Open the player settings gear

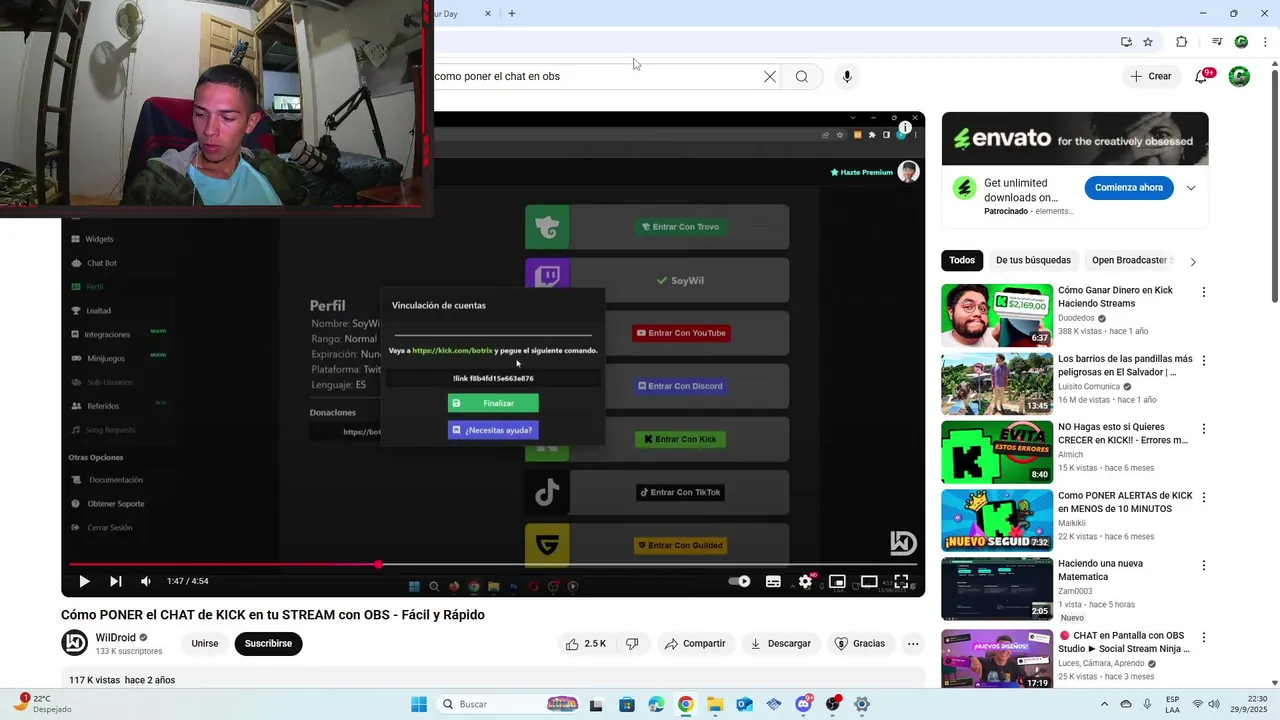click(x=805, y=581)
